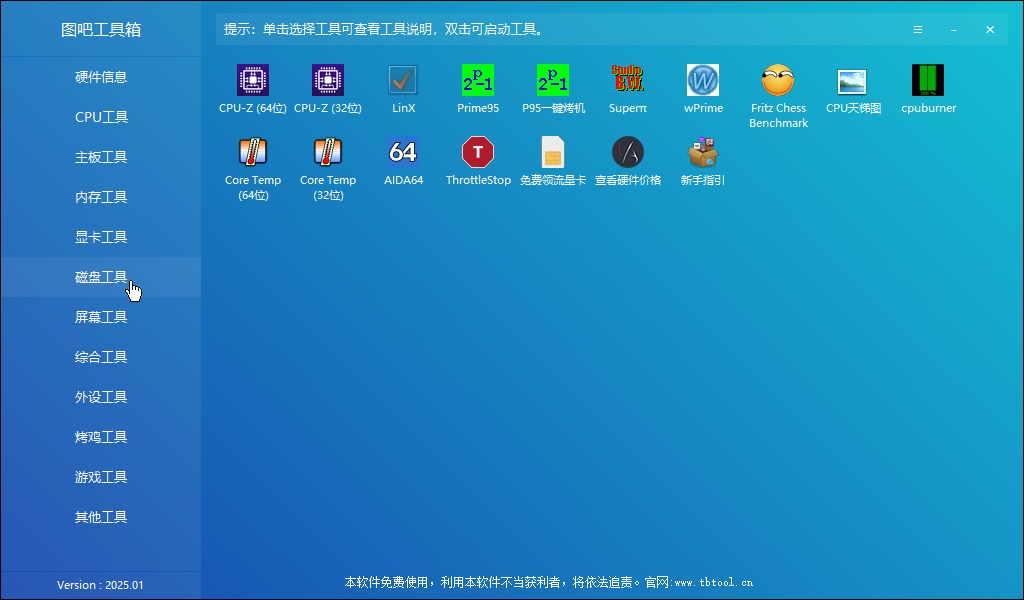The height and width of the screenshot is (600, 1024).
Task: Minimize the toolbox window
Action: pos(953,29)
